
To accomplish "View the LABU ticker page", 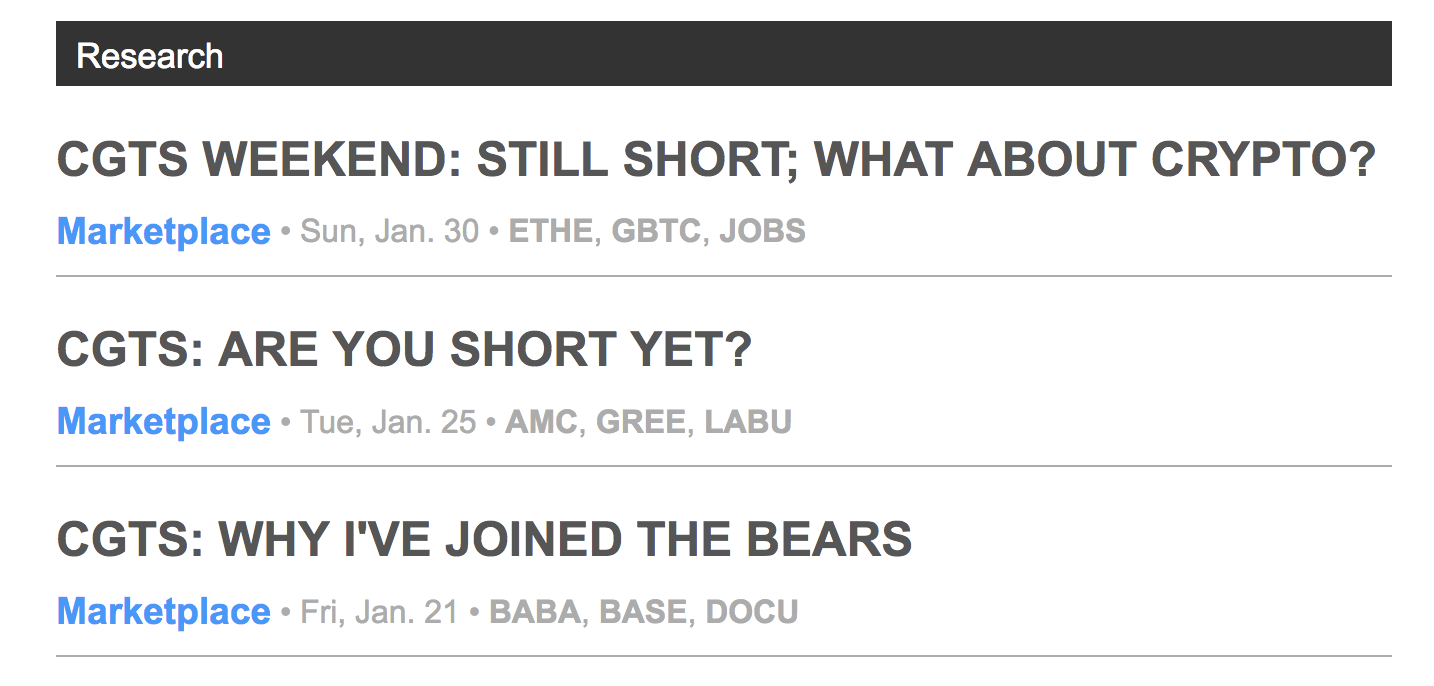I will click(x=748, y=422).
